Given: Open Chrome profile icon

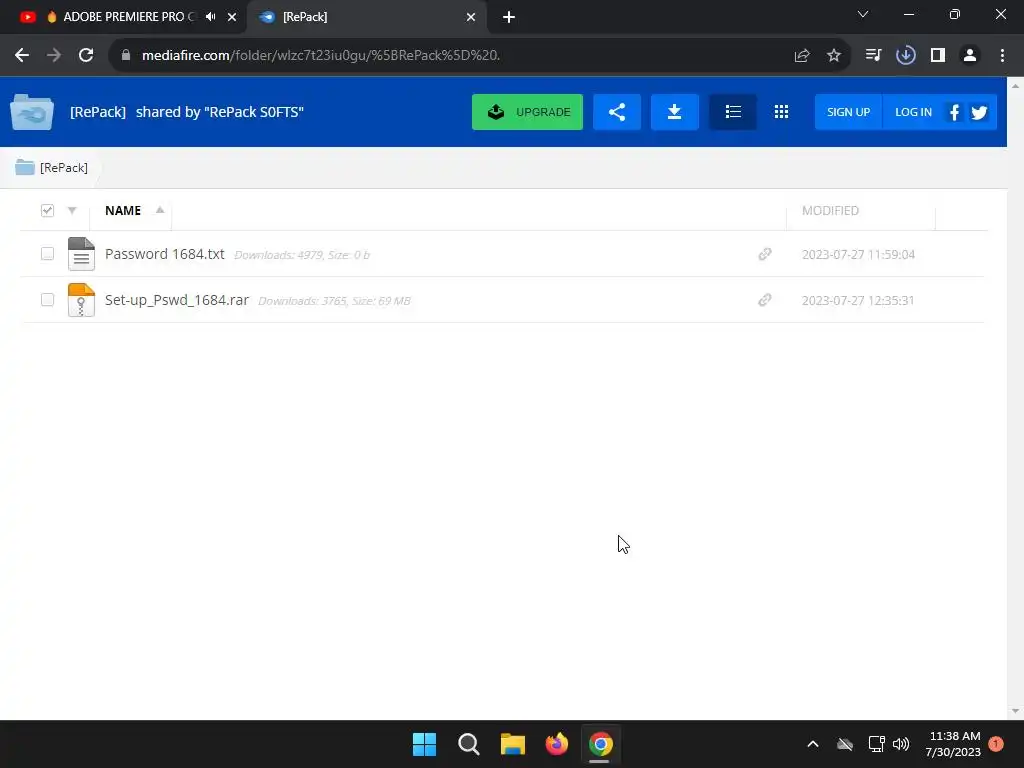Looking at the screenshot, I should coord(970,56).
